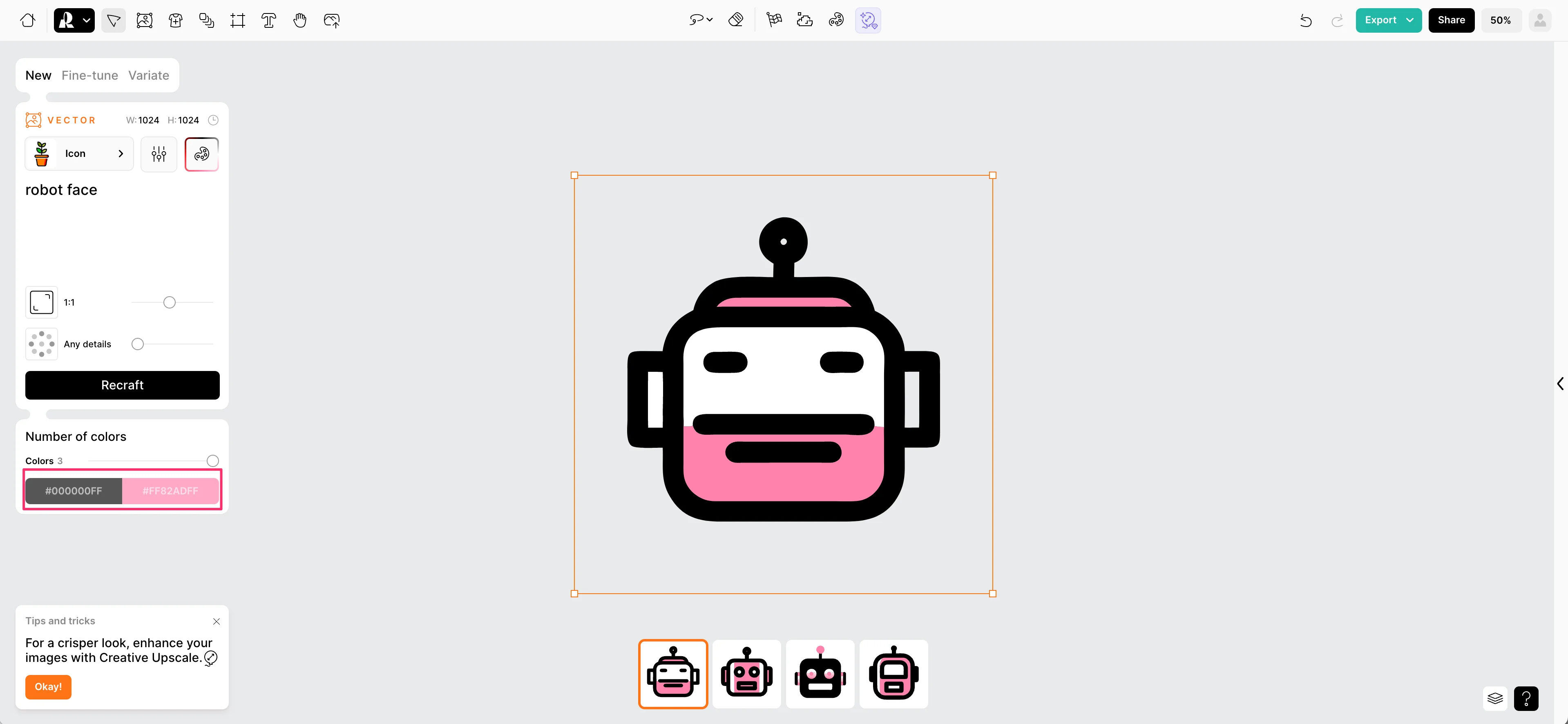Select the hand pan tool
Image resolution: width=1568 pixels, height=724 pixels.
click(x=299, y=21)
